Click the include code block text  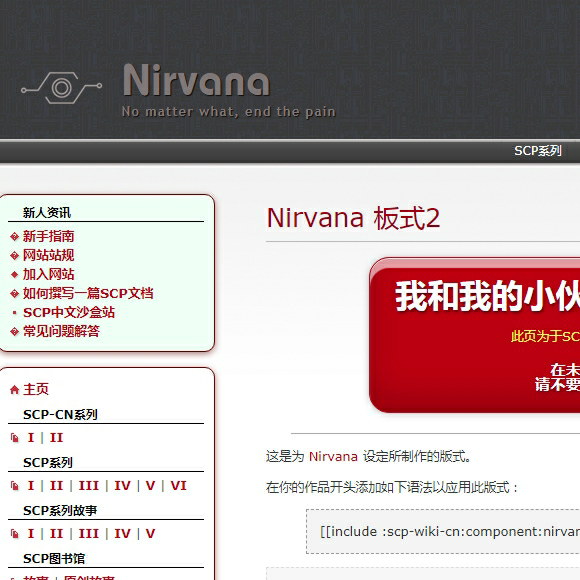(450, 532)
